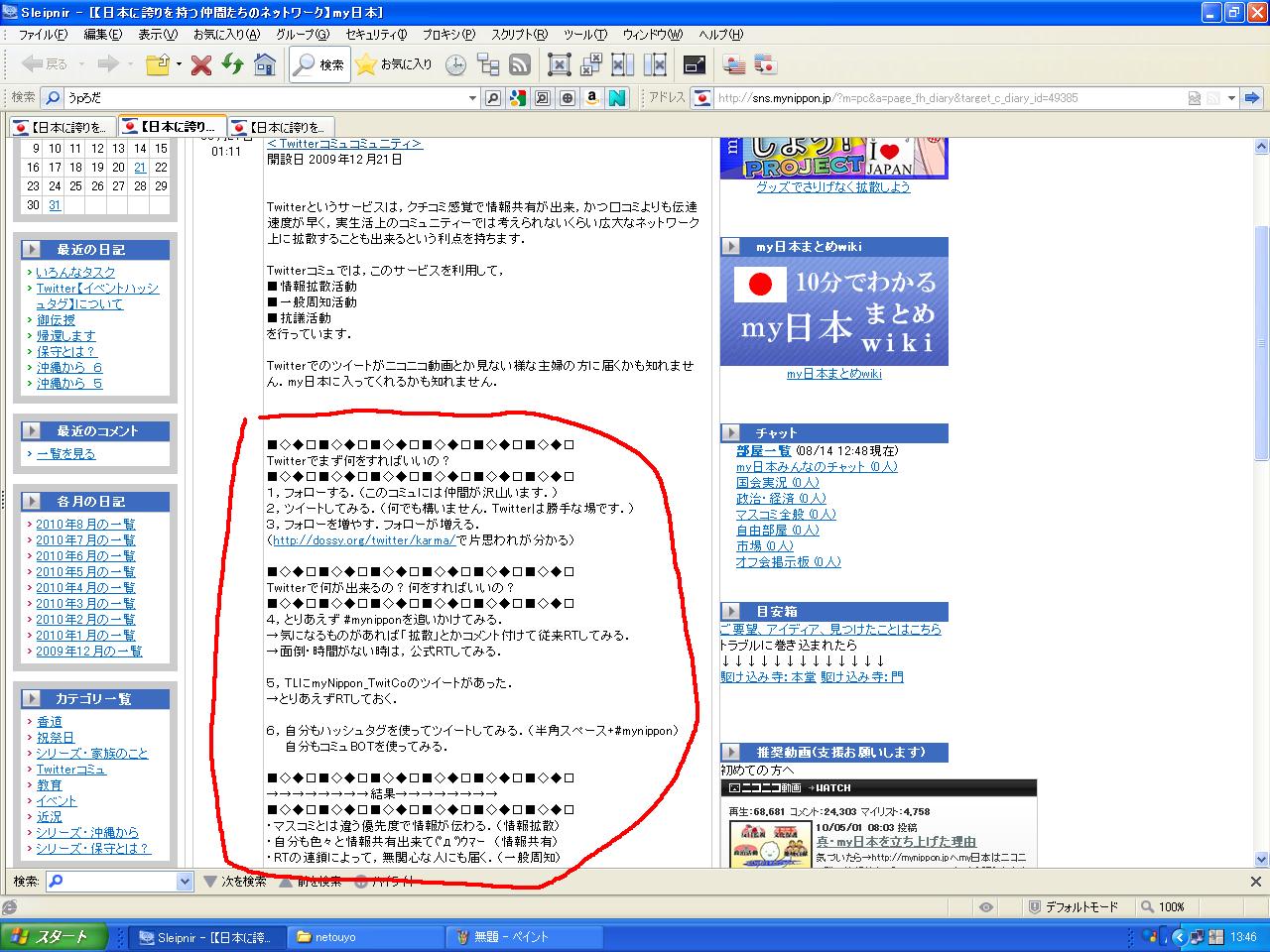Viewport: 1270px width, 952px height.
Task: Click the orange RSS feed toolbar icon
Action: tap(519, 65)
